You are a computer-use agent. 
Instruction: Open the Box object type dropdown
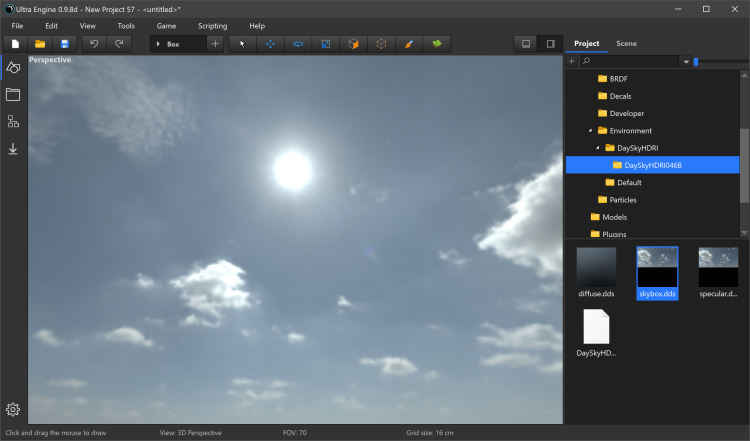pyautogui.click(x=178, y=44)
